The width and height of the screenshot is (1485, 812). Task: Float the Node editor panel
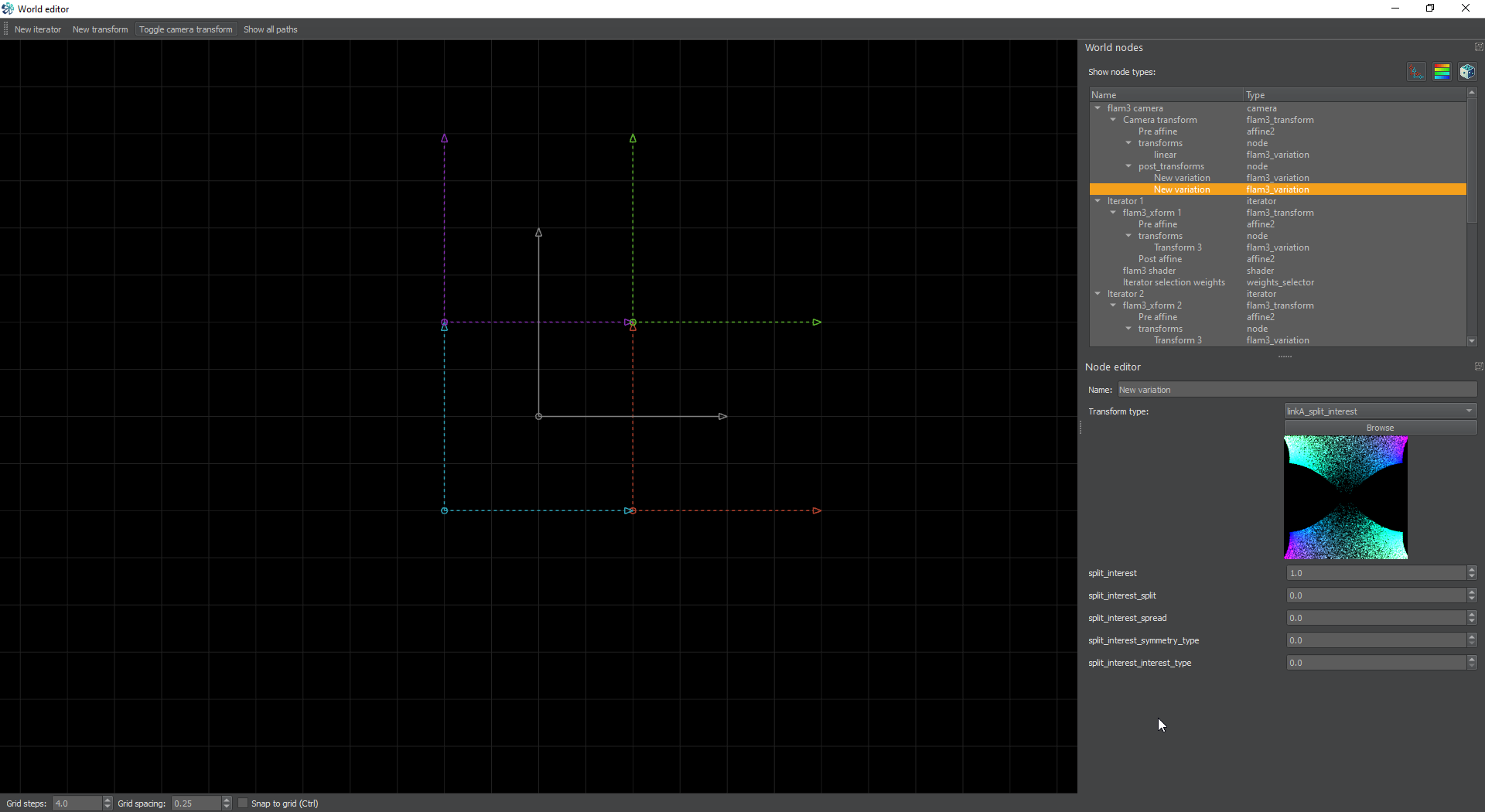pyautogui.click(x=1479, y=367)
